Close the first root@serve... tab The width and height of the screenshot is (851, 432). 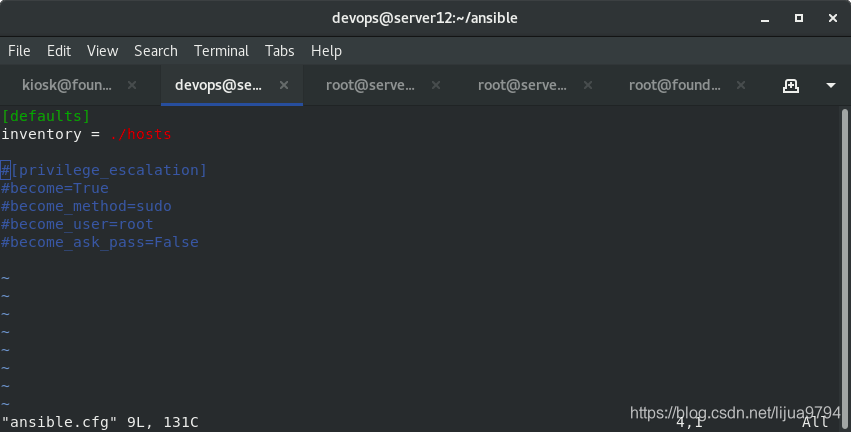[436, 85]
